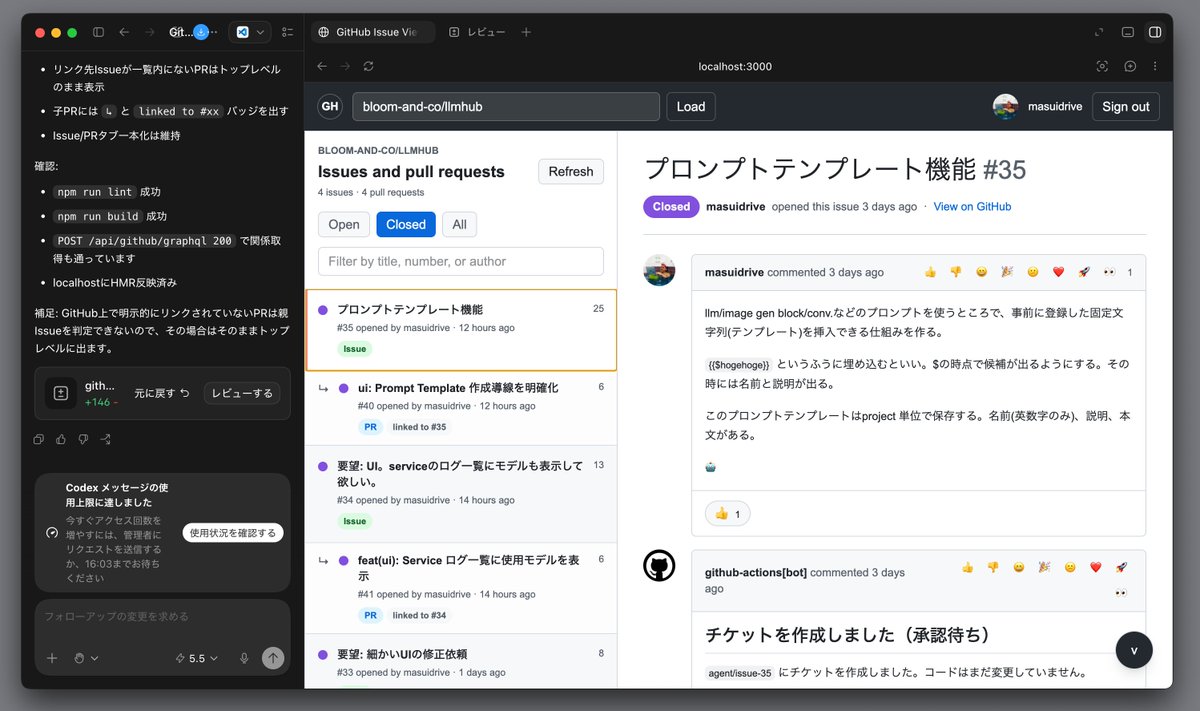1200x711 pixels.
Task: Add party popper reaction on masuidrive comment
Action: pos(1007,272)
